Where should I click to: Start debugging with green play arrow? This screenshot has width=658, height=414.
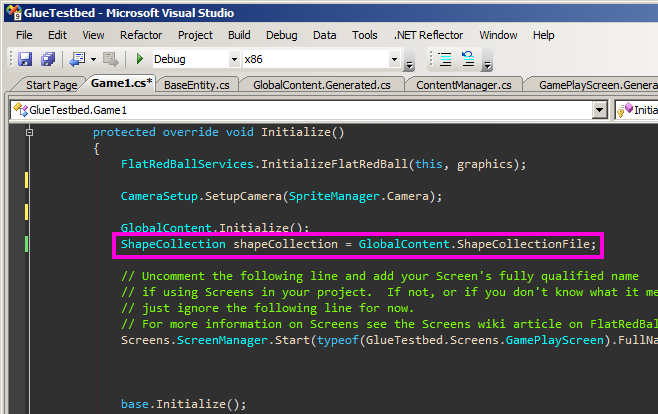140,59
